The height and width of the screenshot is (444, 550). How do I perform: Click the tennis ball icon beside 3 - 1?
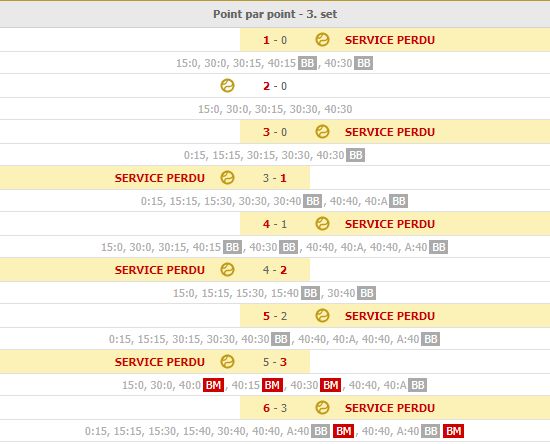tap(227, 177)
